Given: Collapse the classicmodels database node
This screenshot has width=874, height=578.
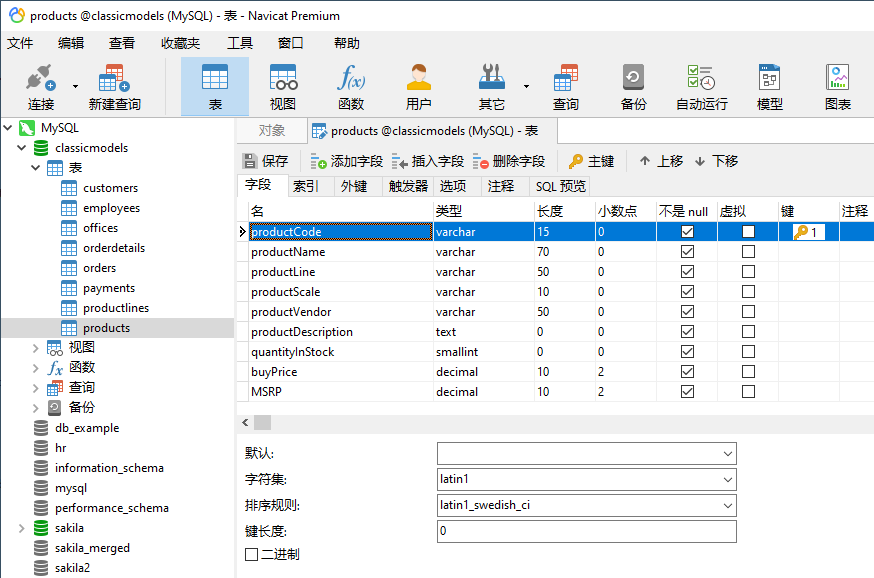Looking at the screenshot, I should pos(21,148).
